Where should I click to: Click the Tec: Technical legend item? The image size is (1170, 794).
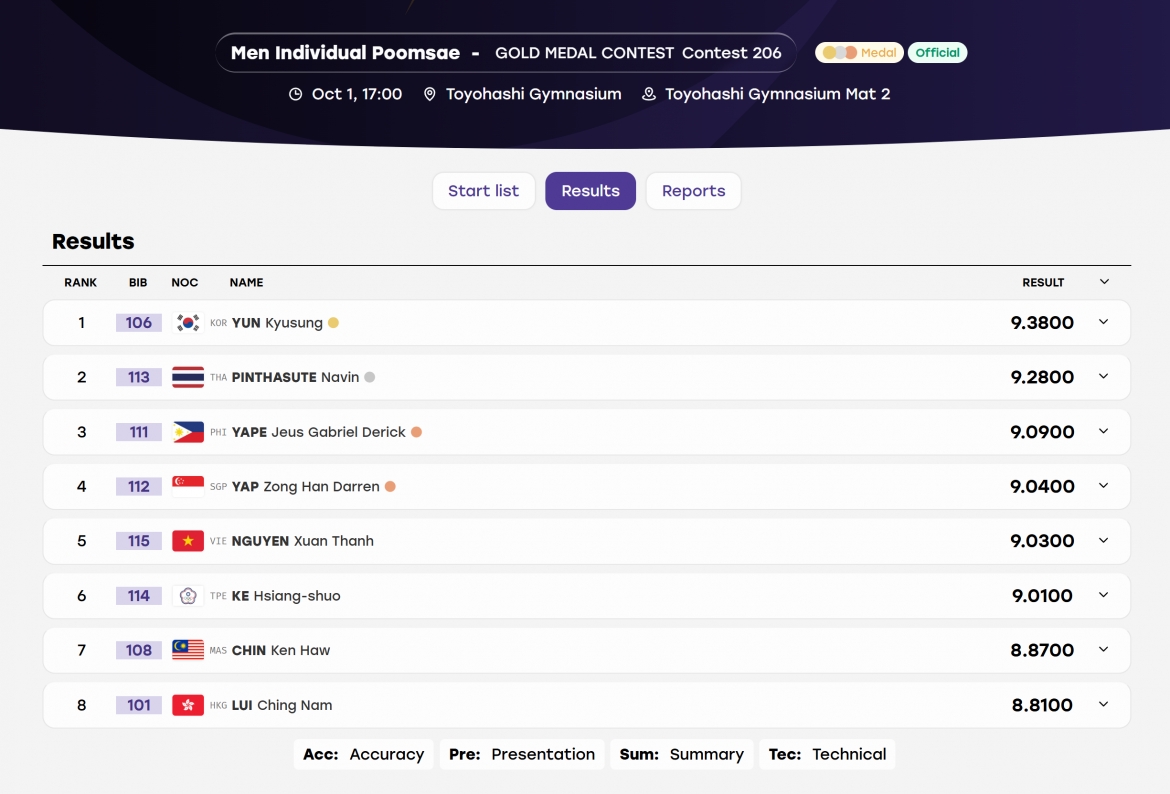pos(828,754)
